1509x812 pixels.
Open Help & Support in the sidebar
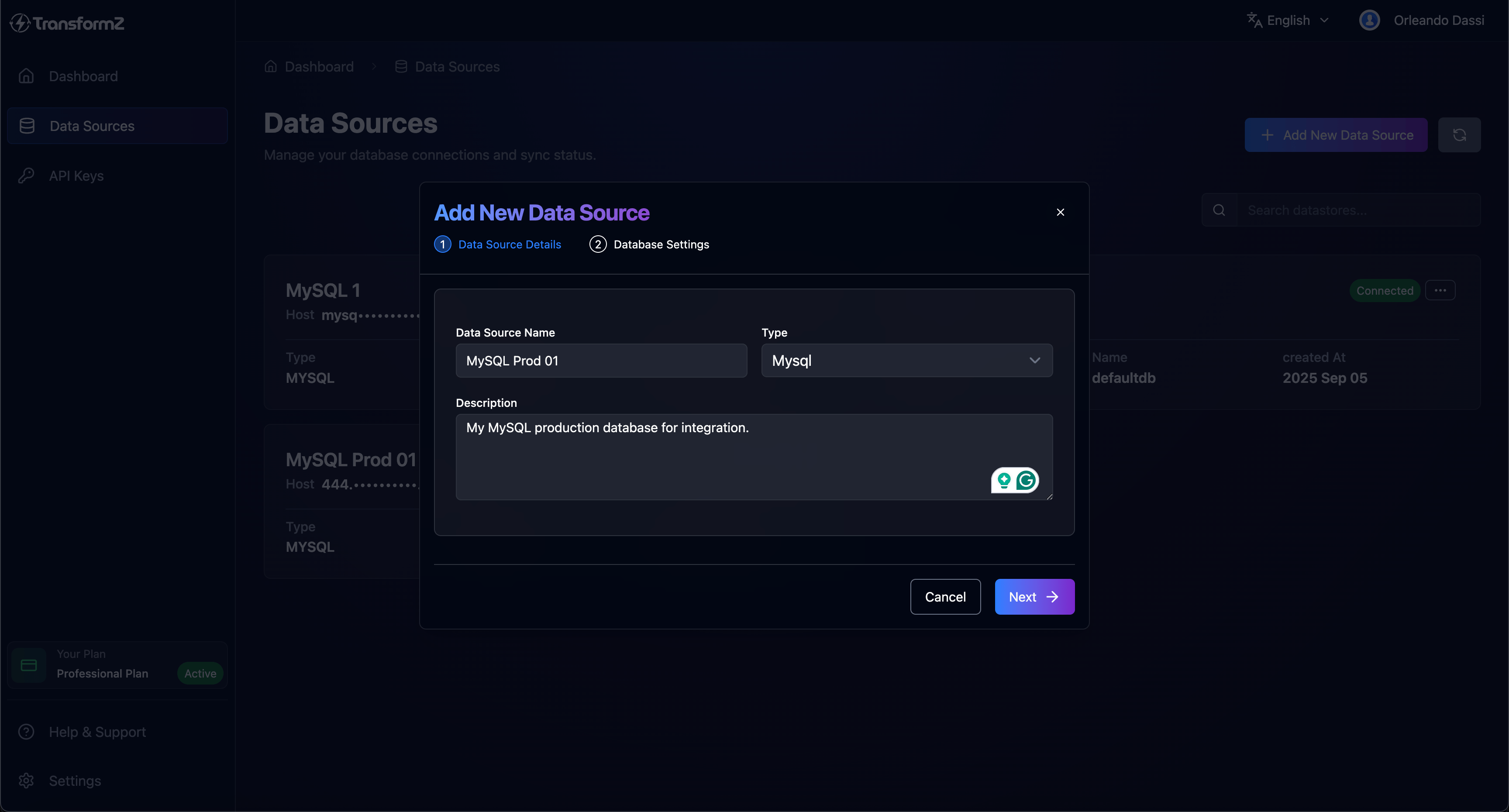point(97,732)
